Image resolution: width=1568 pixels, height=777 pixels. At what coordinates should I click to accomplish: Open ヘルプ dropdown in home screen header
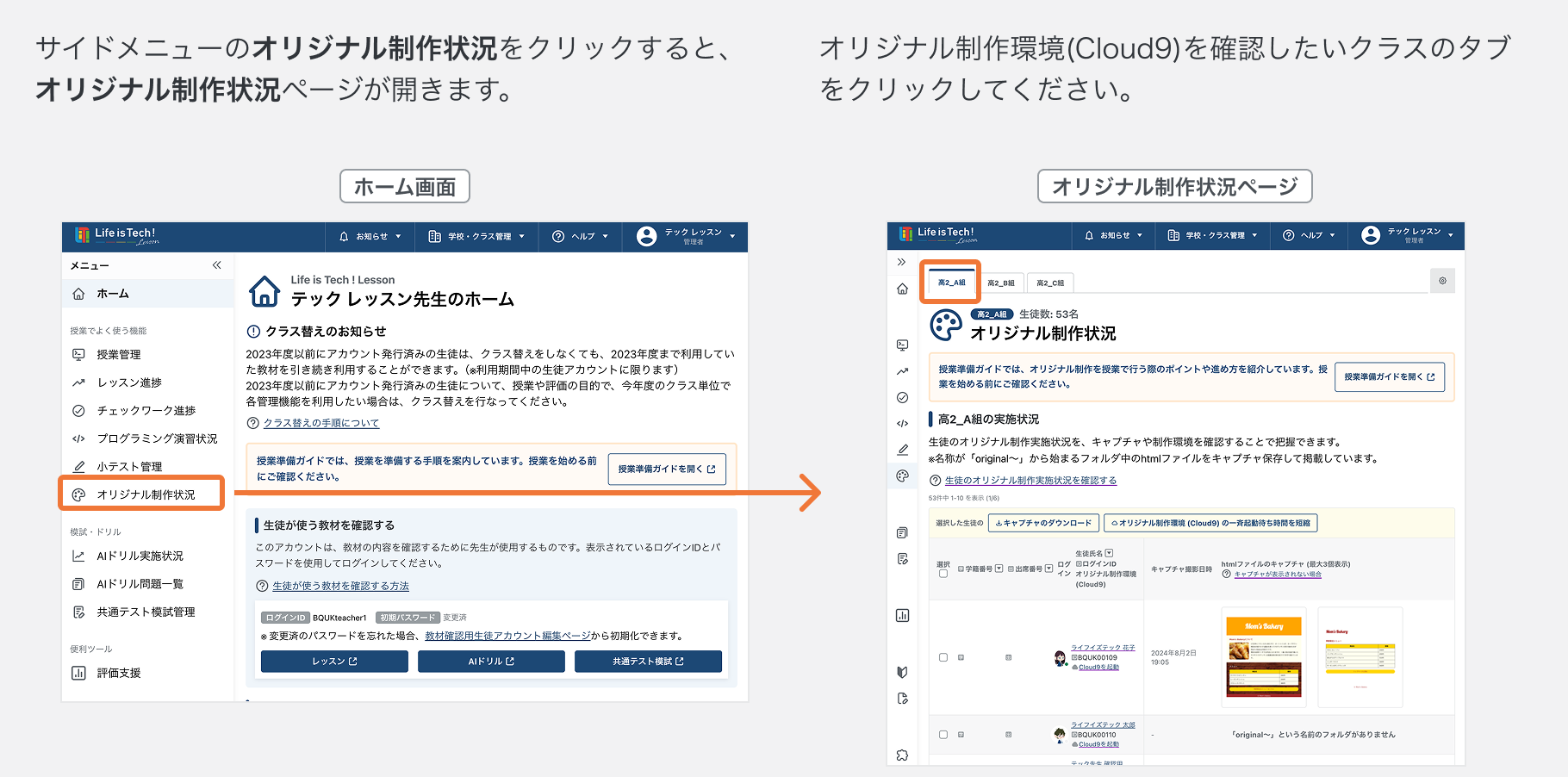click(x=581, y=236)
